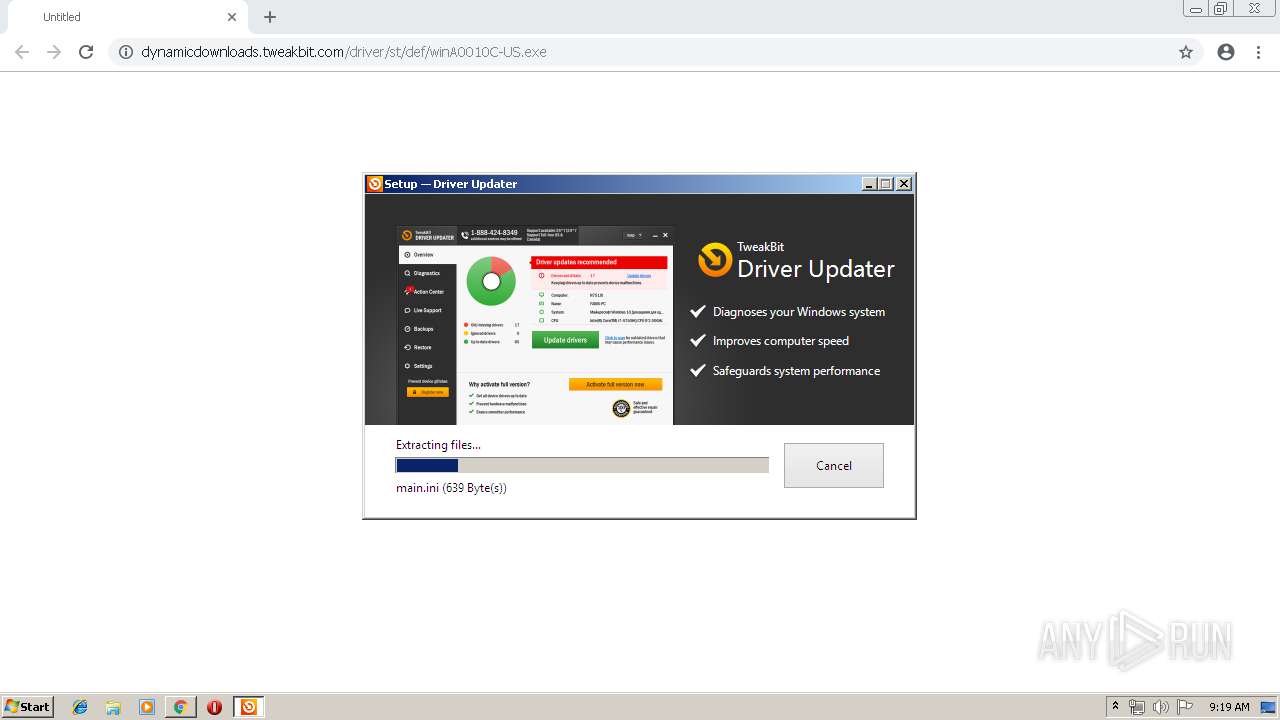This screenshot has width=1280, height=720.
Task: Open a new tab
Action: (270, 17)
